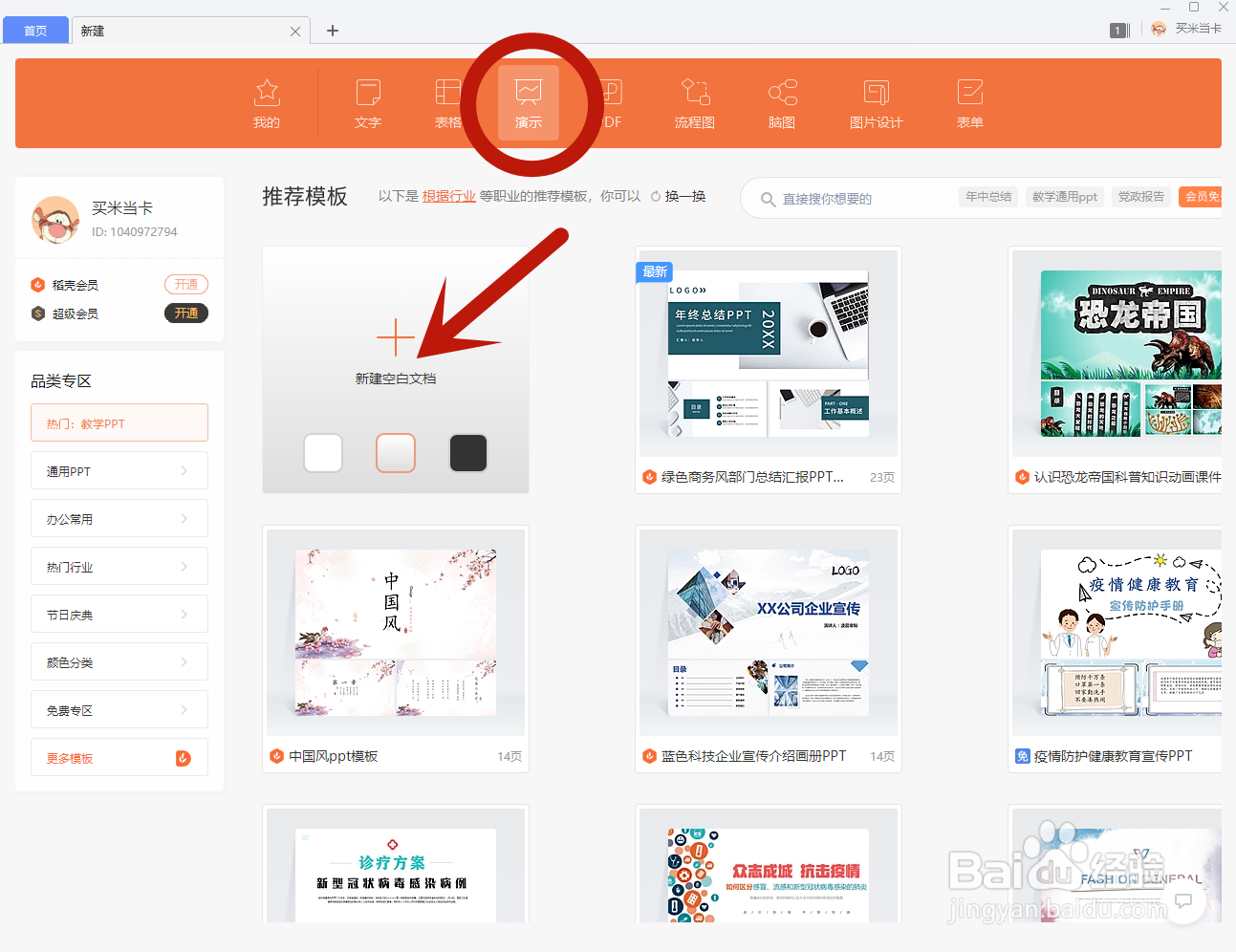The image size is (1236, 952).
Task: Select the 脑图 mind map icon
Action: pyautogui.click(x=782, y=93)
